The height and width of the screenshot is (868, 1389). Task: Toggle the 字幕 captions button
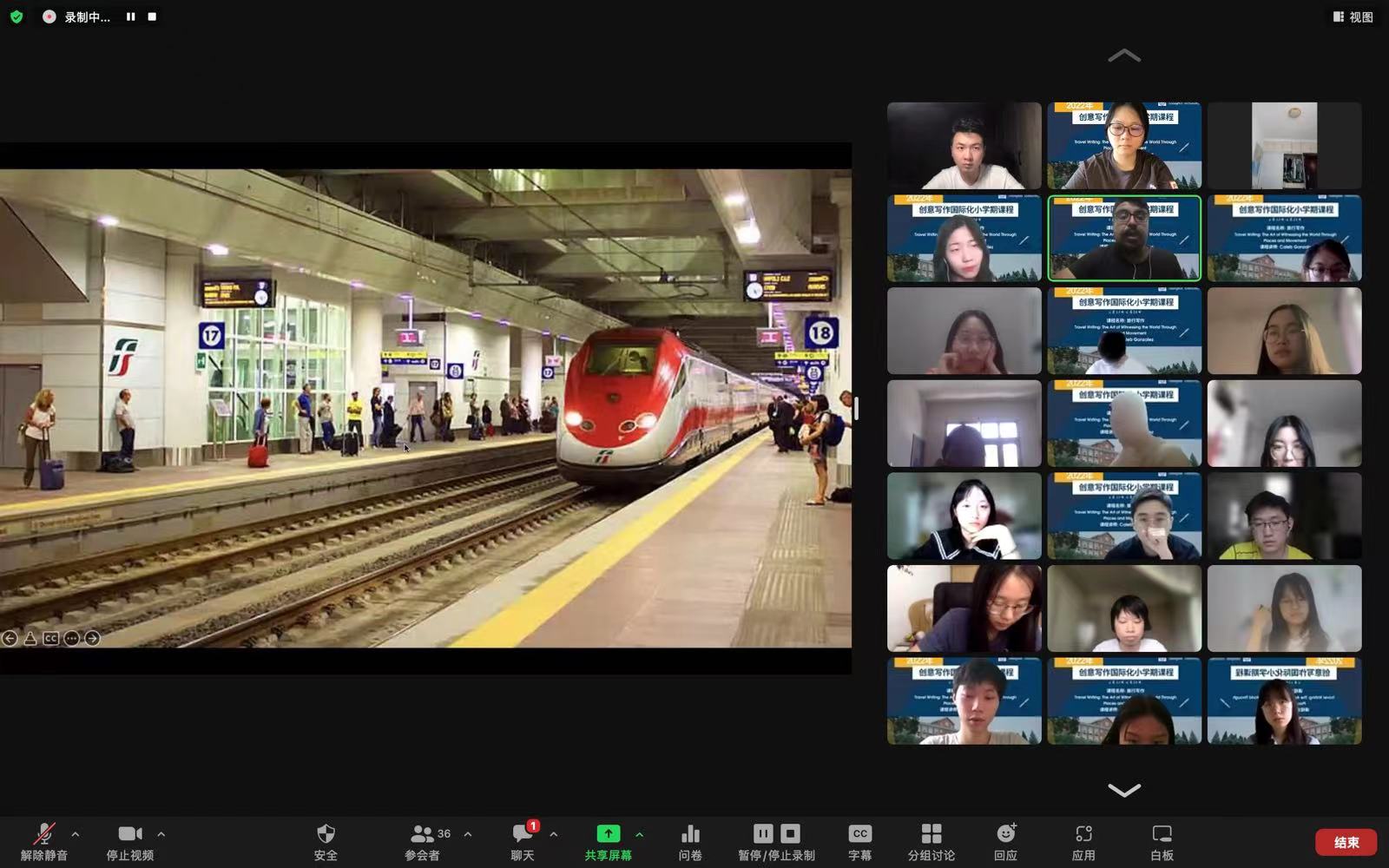click(859, 842)
